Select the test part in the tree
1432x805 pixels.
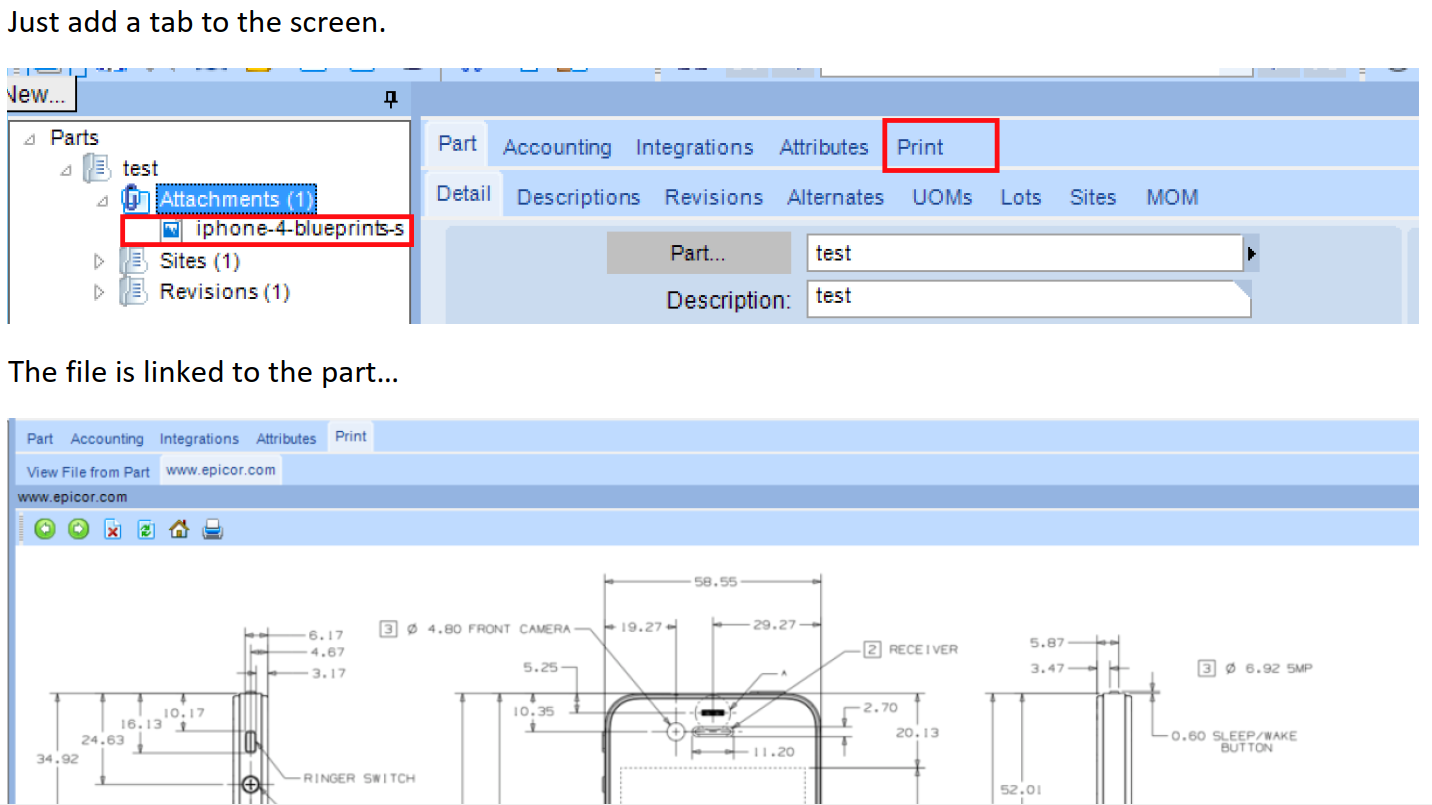140,169
